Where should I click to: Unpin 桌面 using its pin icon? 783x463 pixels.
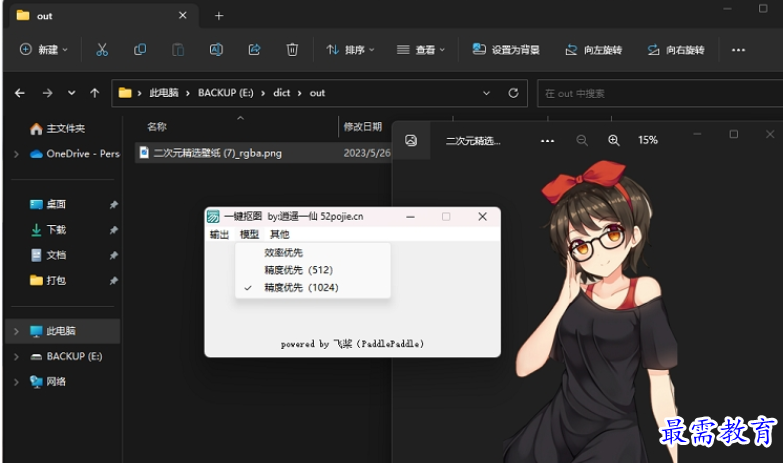click(x=114, y=204)
